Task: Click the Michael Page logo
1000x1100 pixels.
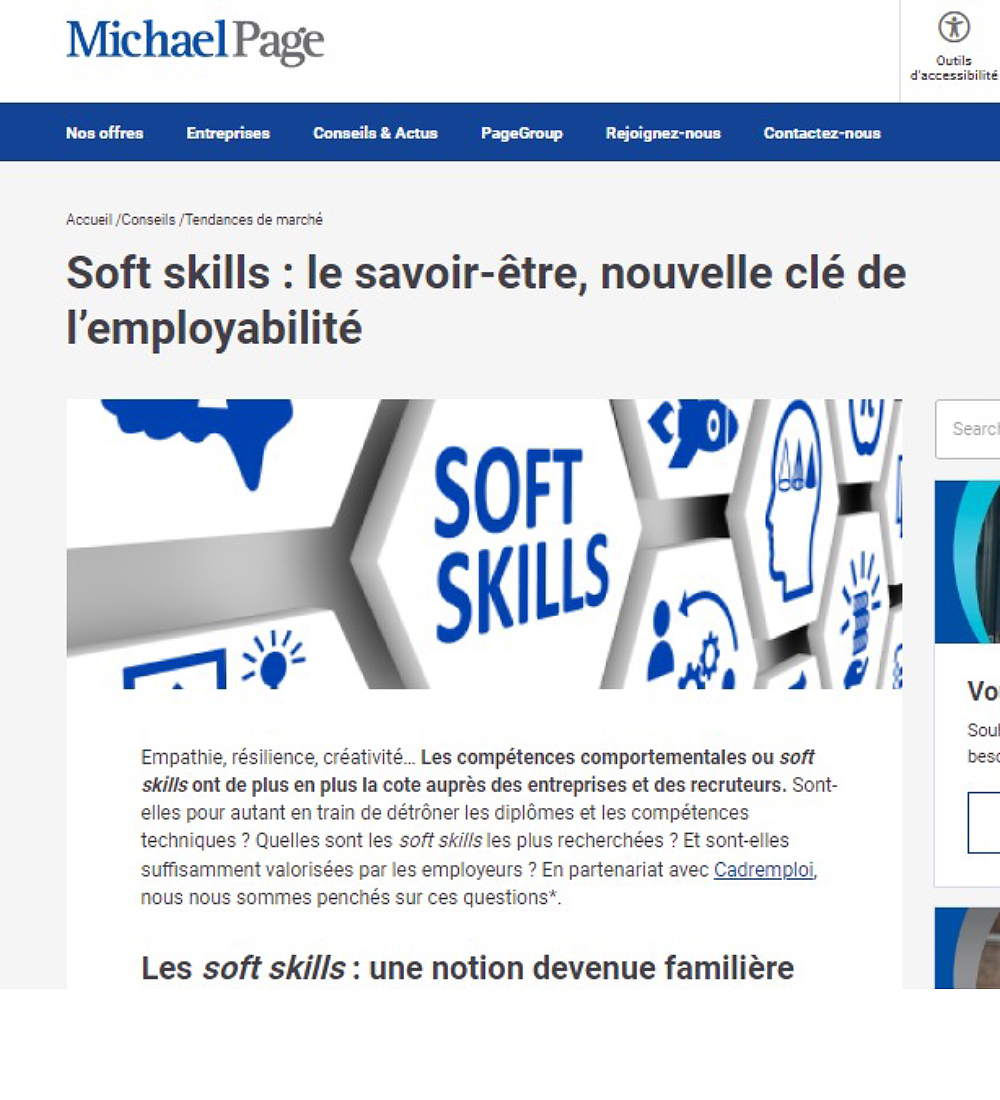Action: [x=195, y=42]
